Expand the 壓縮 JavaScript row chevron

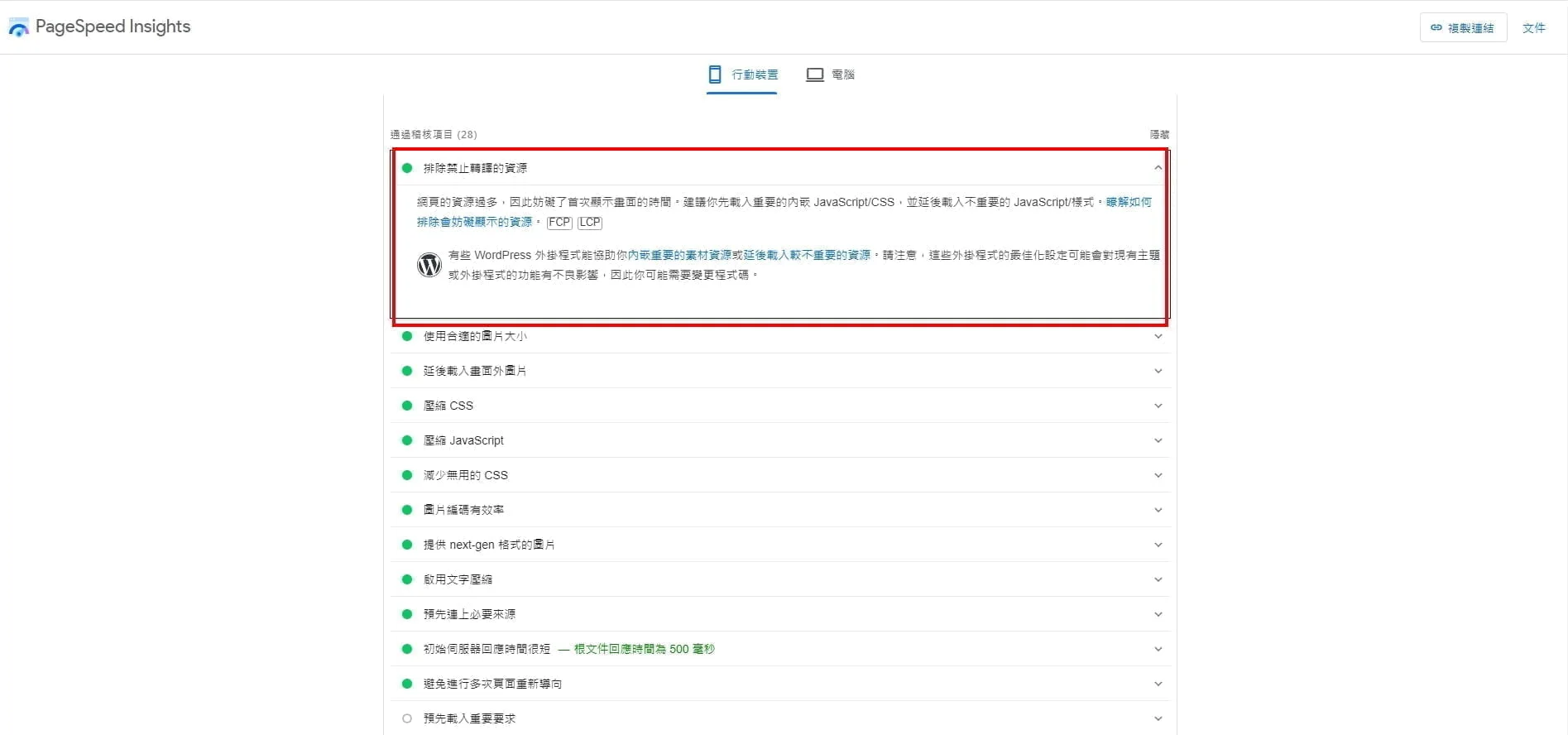pos(1158,440)
